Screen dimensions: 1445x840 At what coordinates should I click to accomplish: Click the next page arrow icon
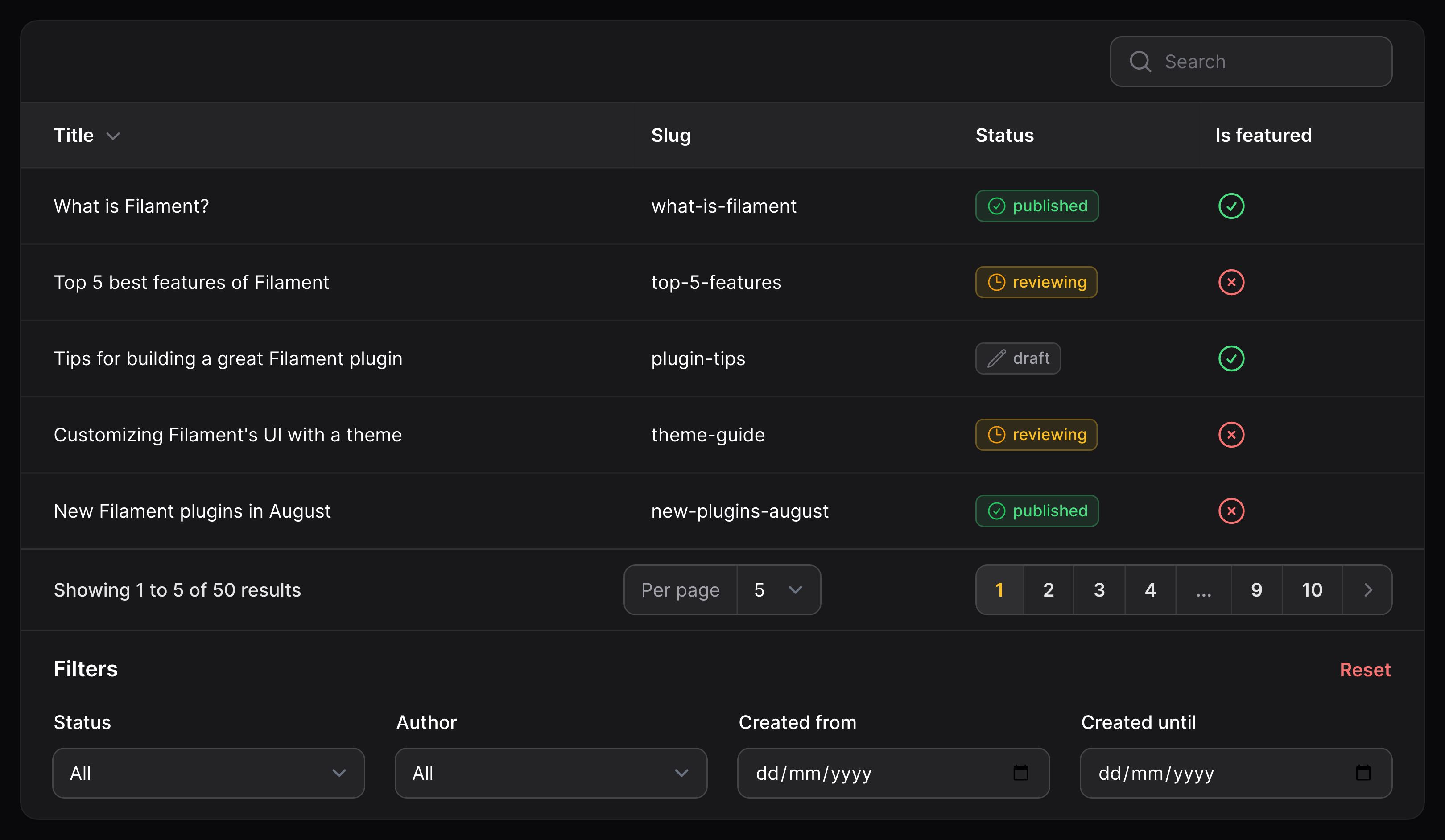point(1367,590)
